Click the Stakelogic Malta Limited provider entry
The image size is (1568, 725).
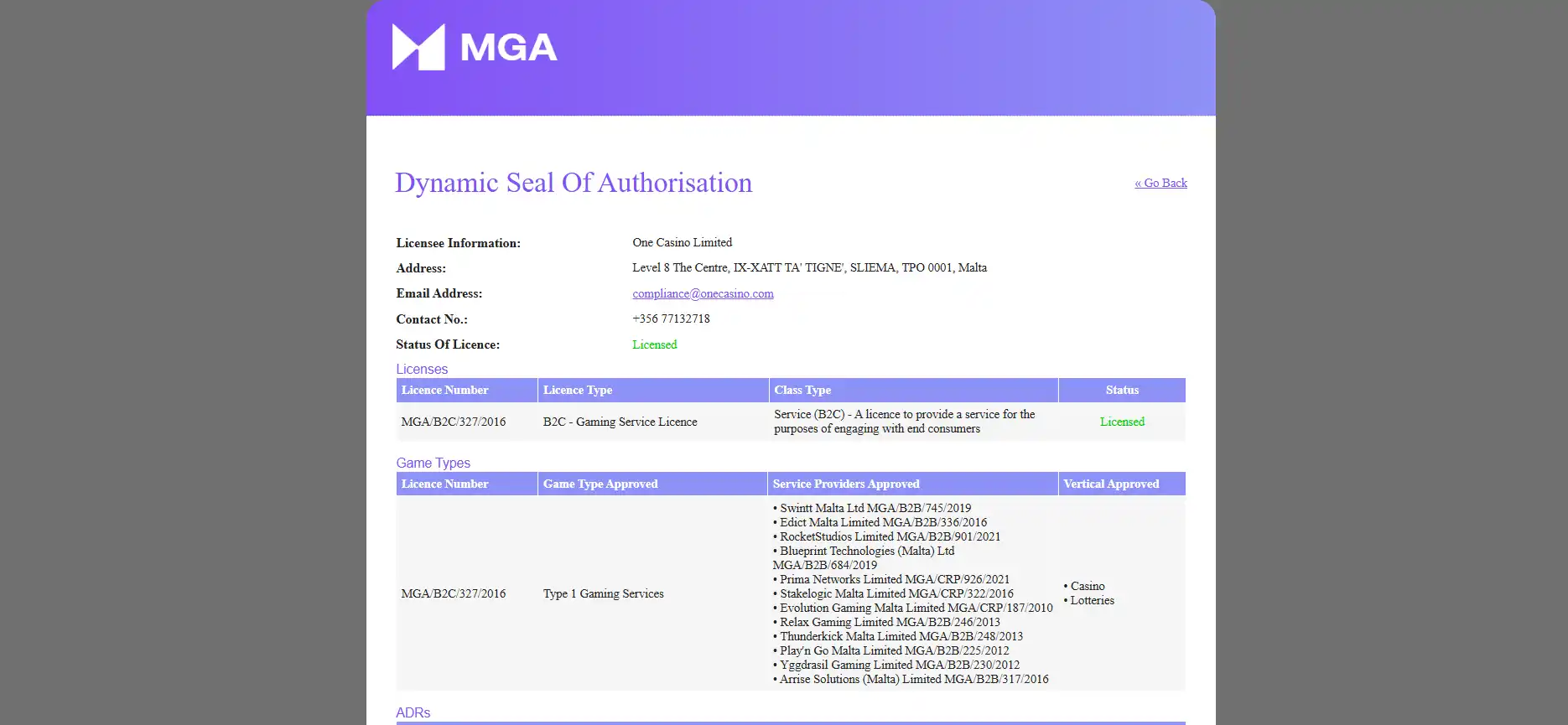pos(893,593)
